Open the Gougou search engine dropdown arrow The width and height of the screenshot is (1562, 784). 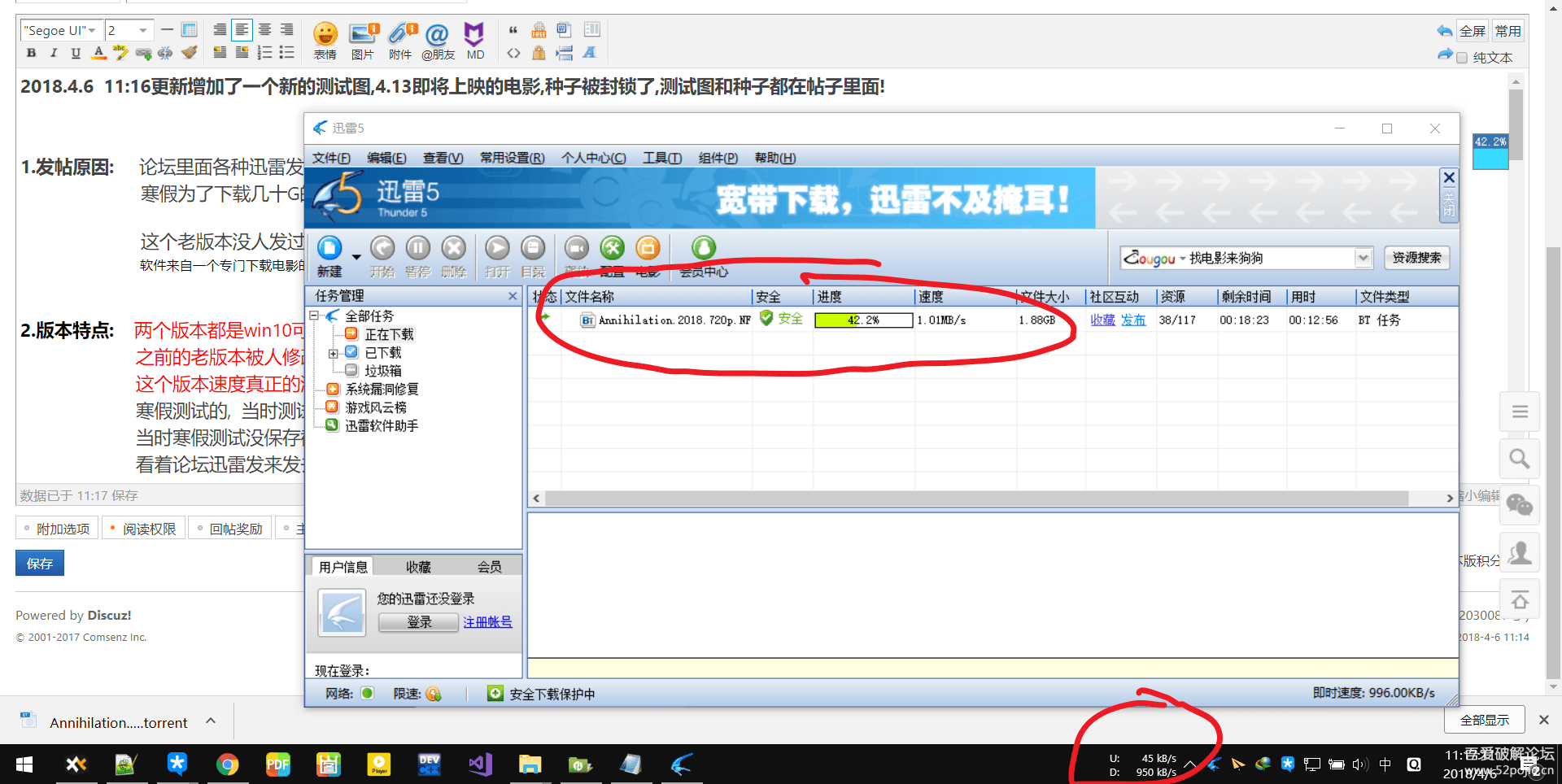click(1363, 258)
